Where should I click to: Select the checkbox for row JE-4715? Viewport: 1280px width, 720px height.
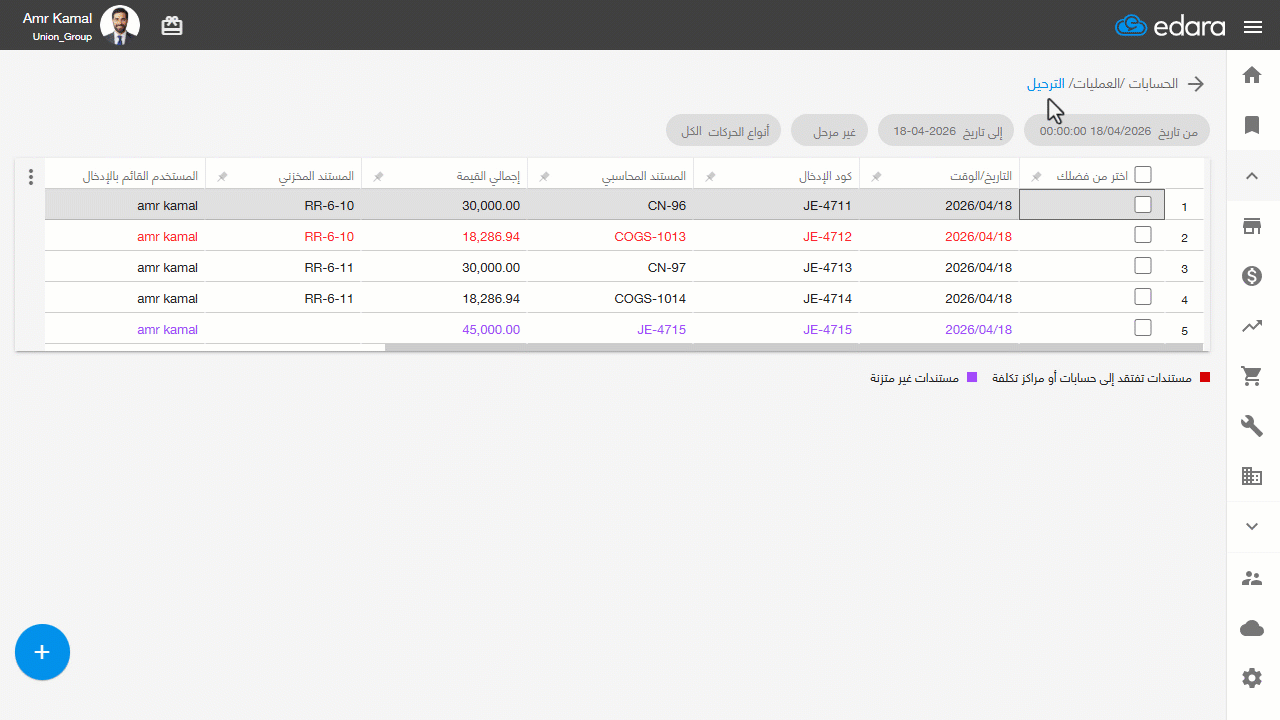pos(1143,327)
